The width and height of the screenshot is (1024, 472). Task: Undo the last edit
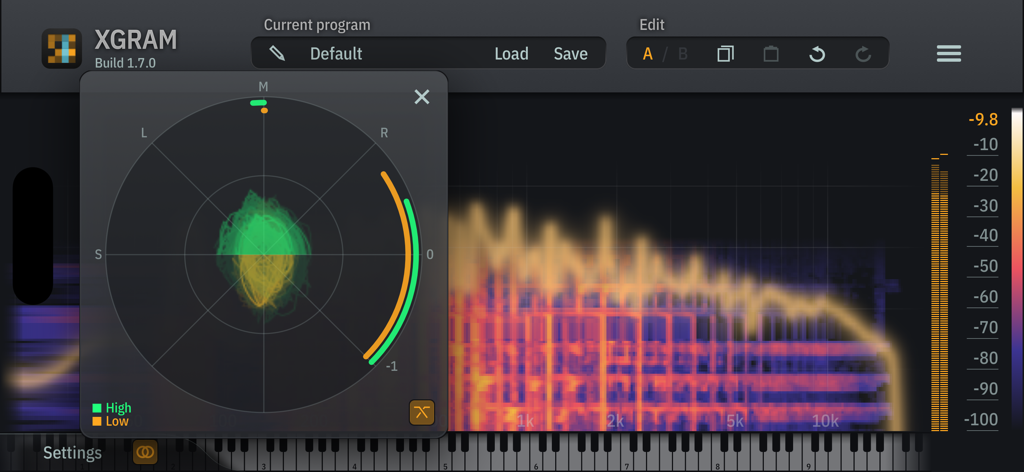pyautogui.click(x=817, y=54)
